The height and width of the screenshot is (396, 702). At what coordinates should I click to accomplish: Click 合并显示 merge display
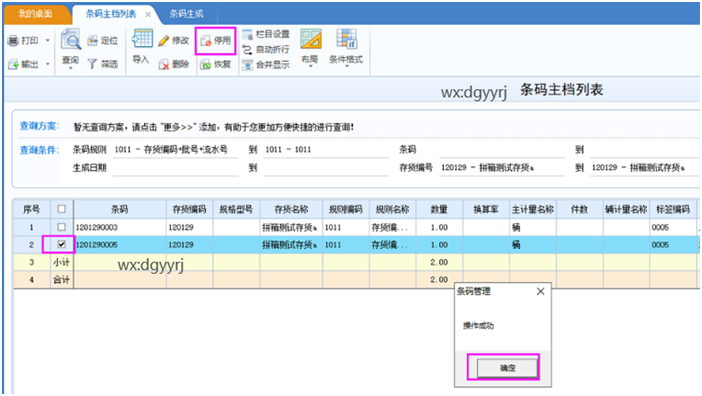[265, 65]
